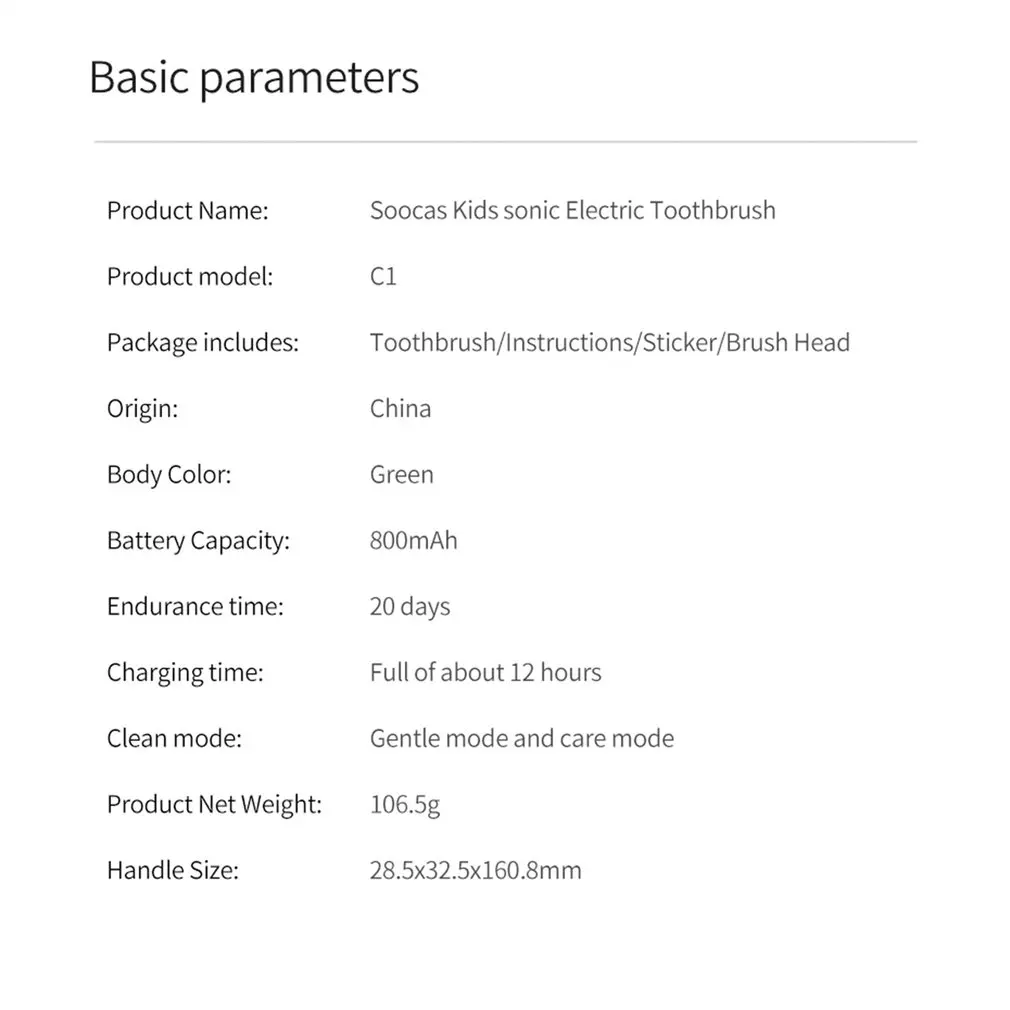Click the Green color value
1010x1010 pixels.
tap(402, 475)
